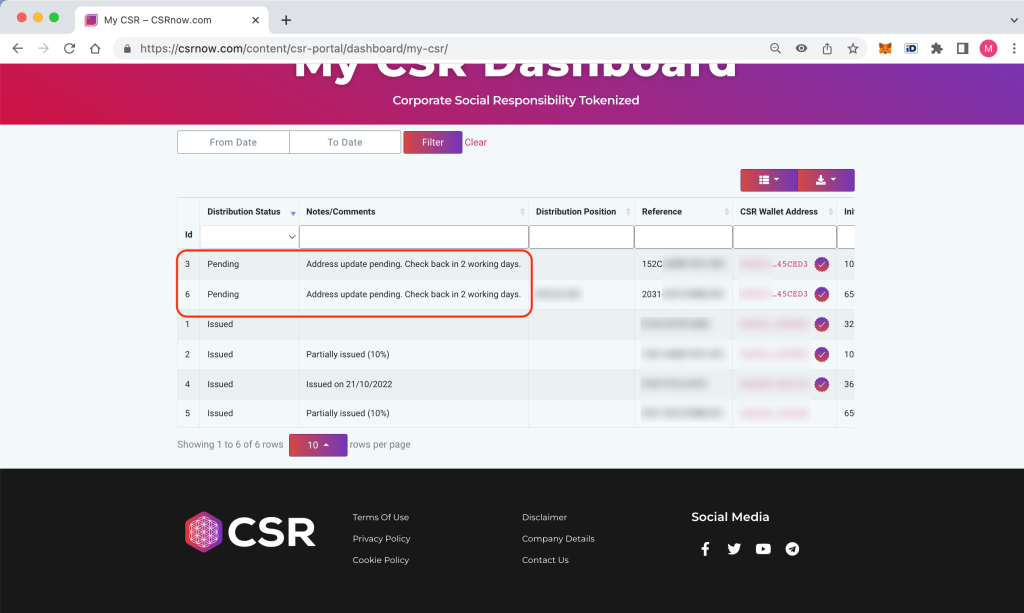Sort by Distribution Status column
Viewport: 1024px width, 613px height.
pyautogui.click(x=249, y=212)
